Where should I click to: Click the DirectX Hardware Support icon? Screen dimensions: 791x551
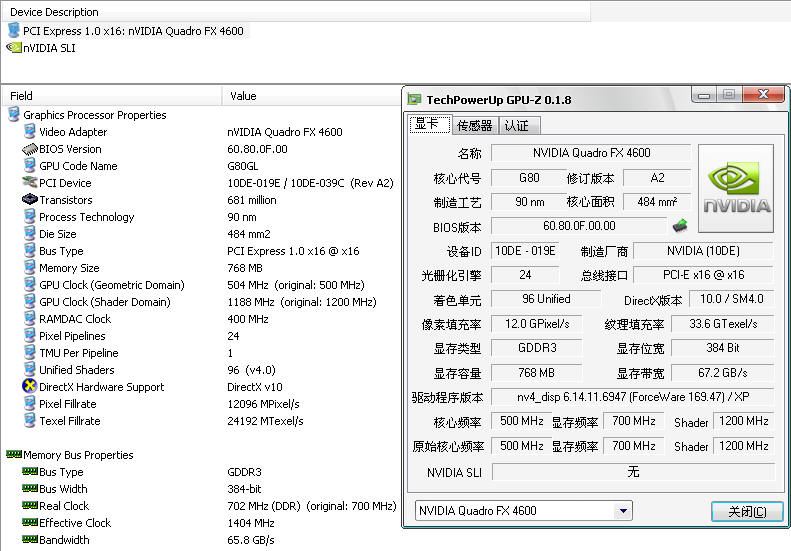pyautogui.click(x=30, y=386)
